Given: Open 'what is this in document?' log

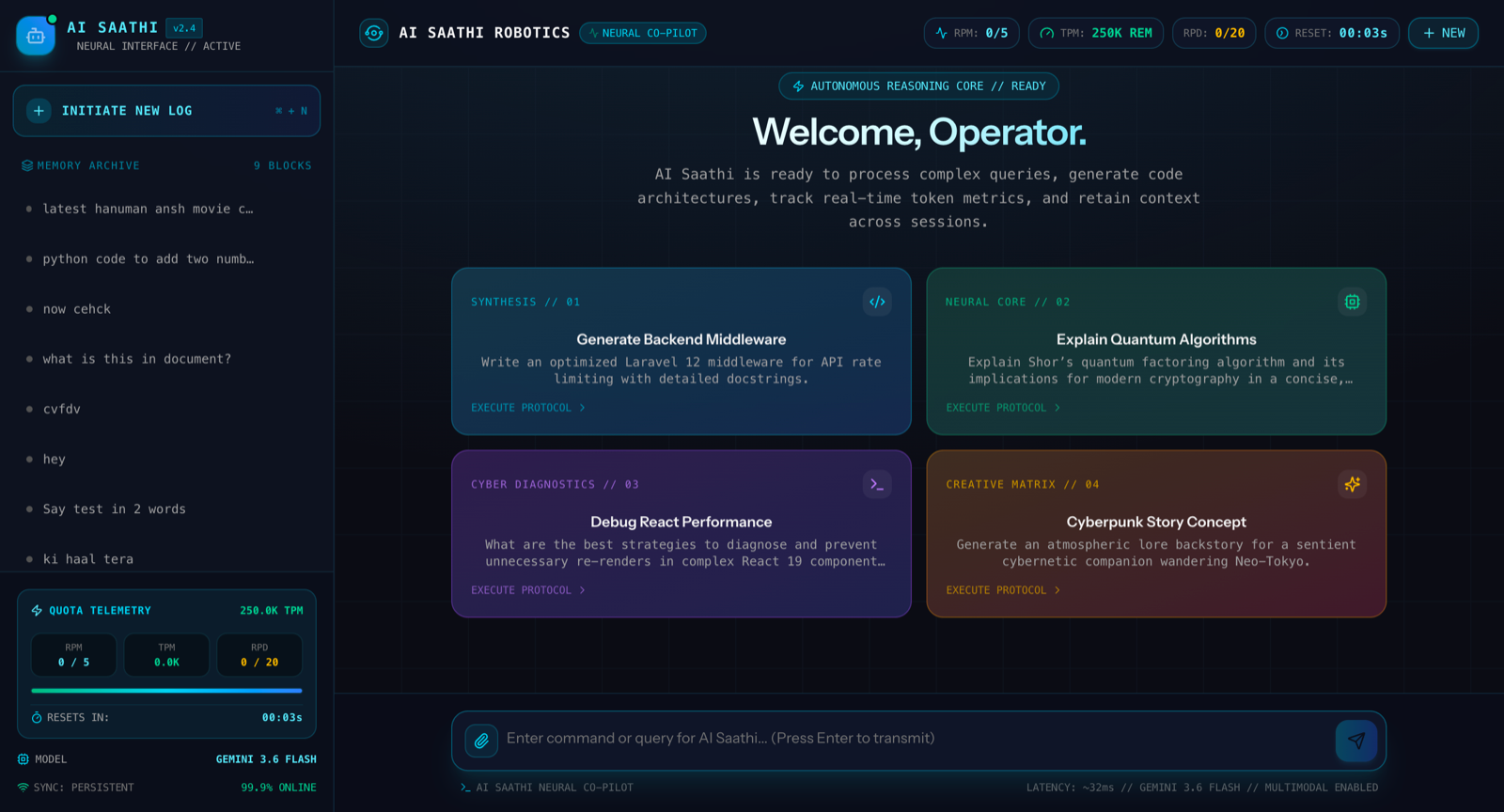Looking at the screenshot, I should click(166, 359).
